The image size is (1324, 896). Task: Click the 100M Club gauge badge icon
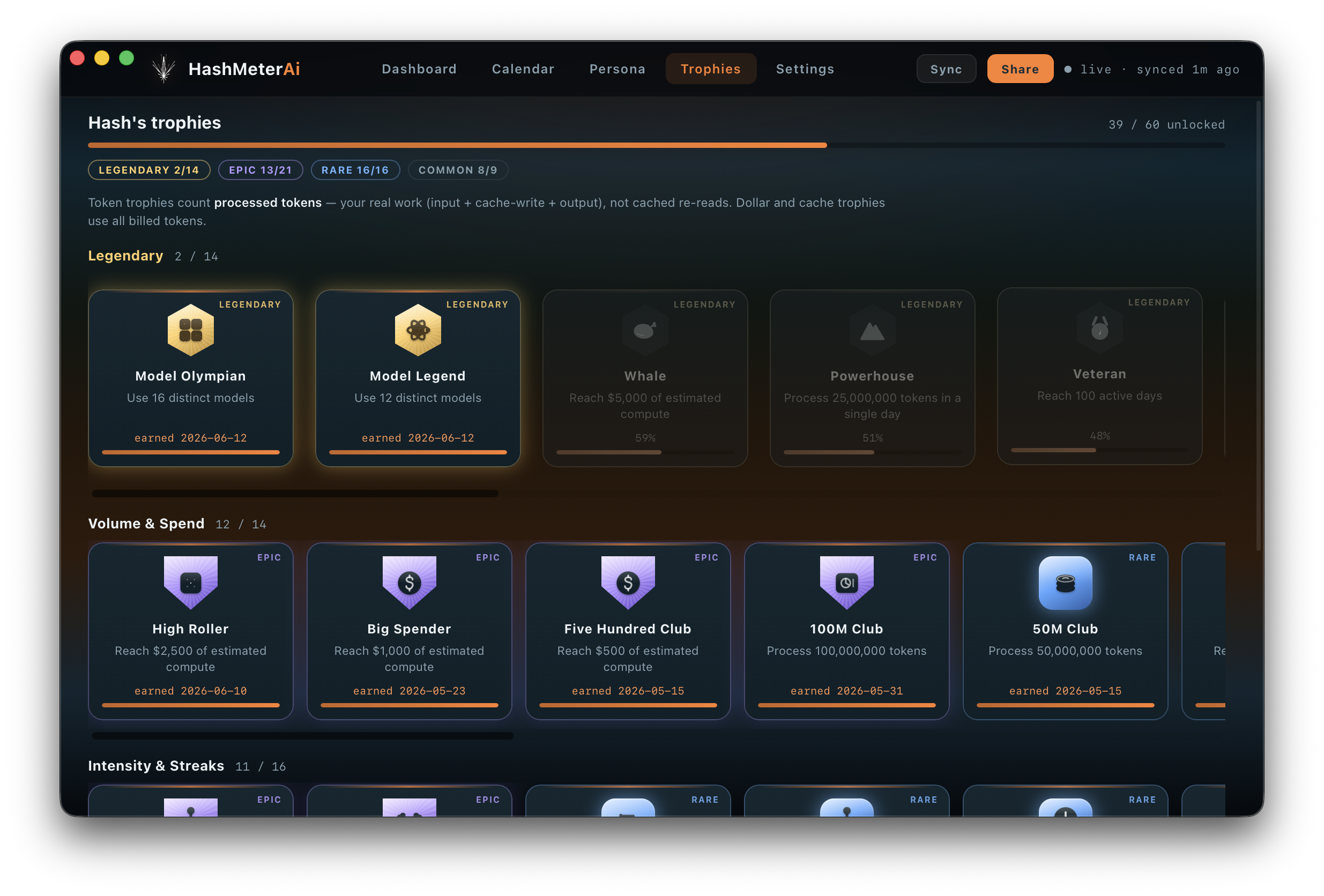tap(846, 583)
